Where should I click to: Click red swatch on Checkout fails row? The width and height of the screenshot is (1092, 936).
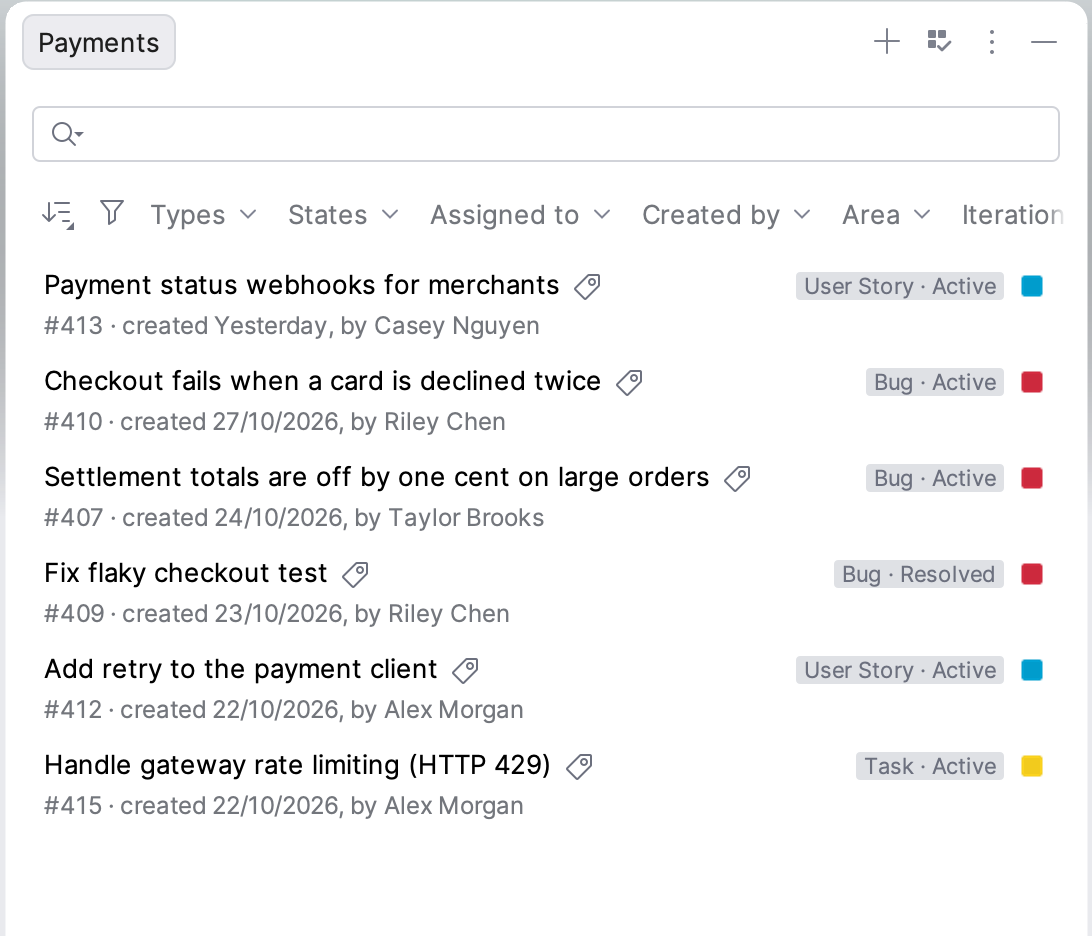click(x=1032, y=382)
